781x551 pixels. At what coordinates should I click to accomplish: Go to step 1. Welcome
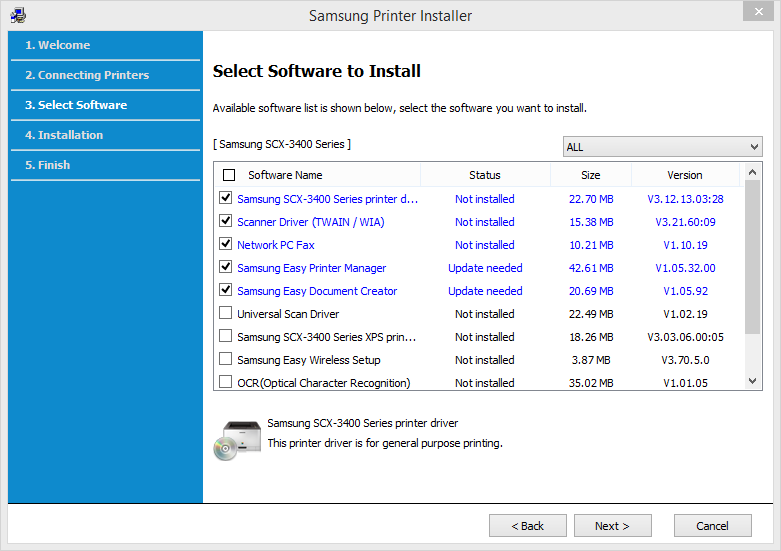point(58,45)
